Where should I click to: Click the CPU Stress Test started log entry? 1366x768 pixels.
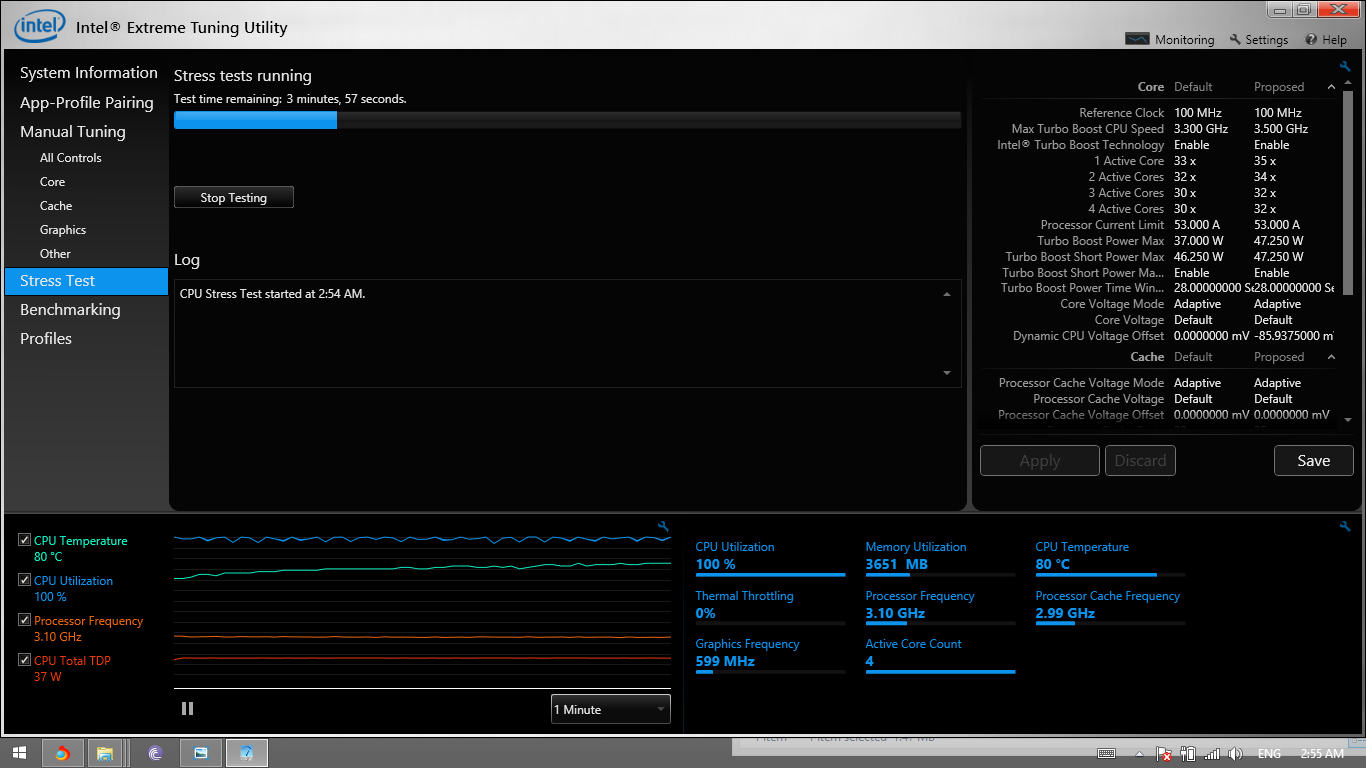[x=272, y=294]
